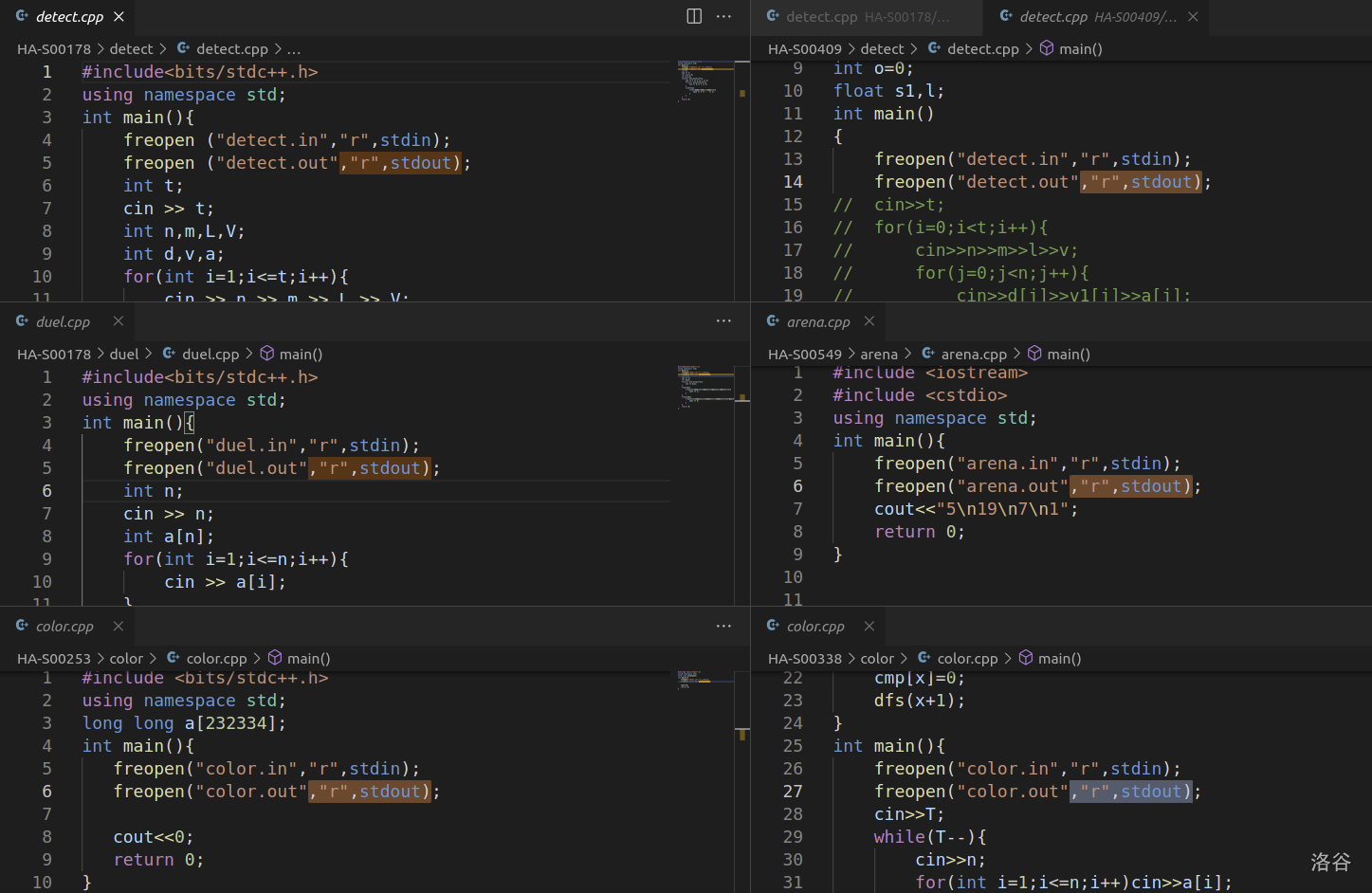Image resolution: width=1372 pixels, height=893 pixels.
Task: Click 'dfs(x+1);' line in HA-S00338 color.cpp
Action: [x=920, y=701]
